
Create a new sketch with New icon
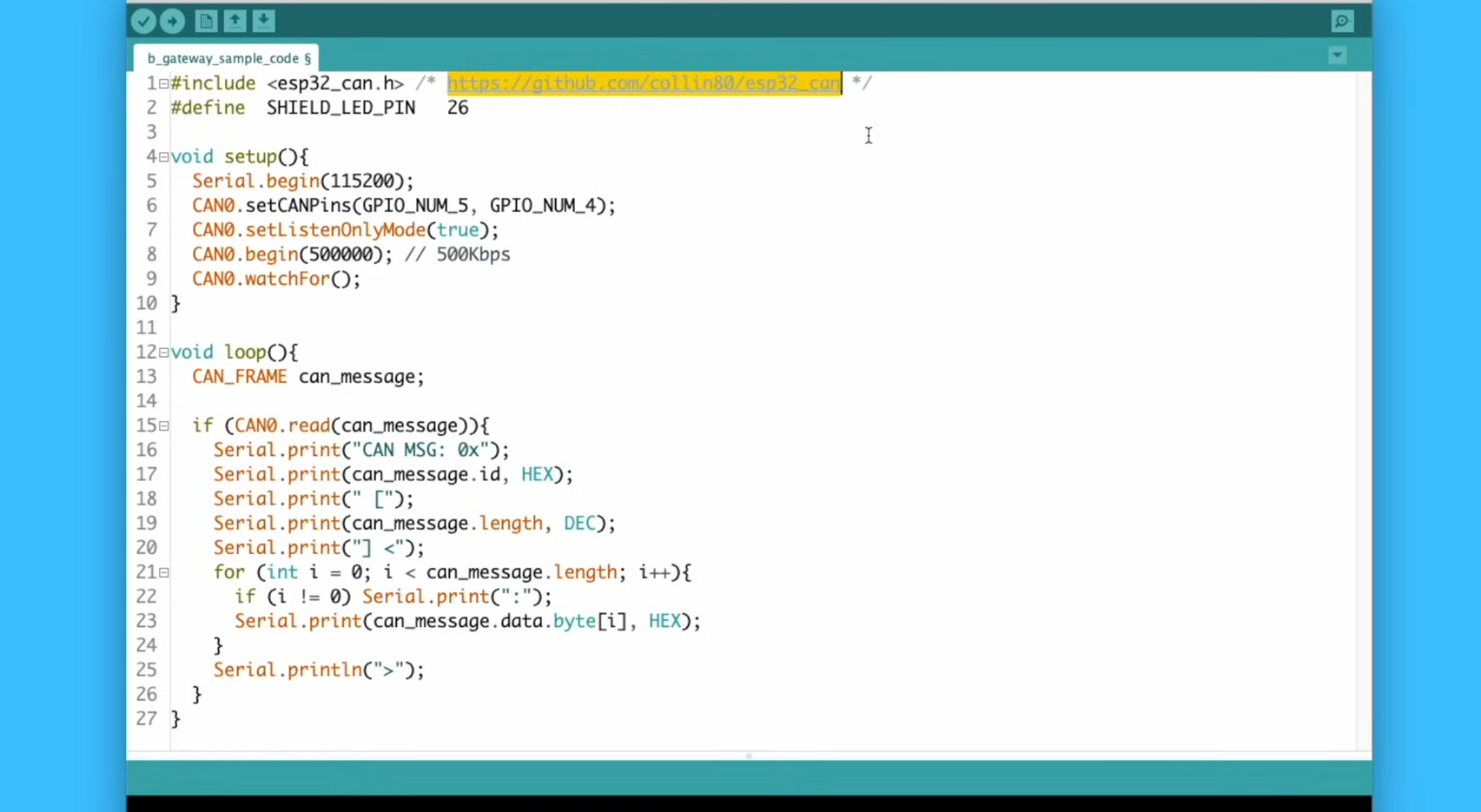206,21
